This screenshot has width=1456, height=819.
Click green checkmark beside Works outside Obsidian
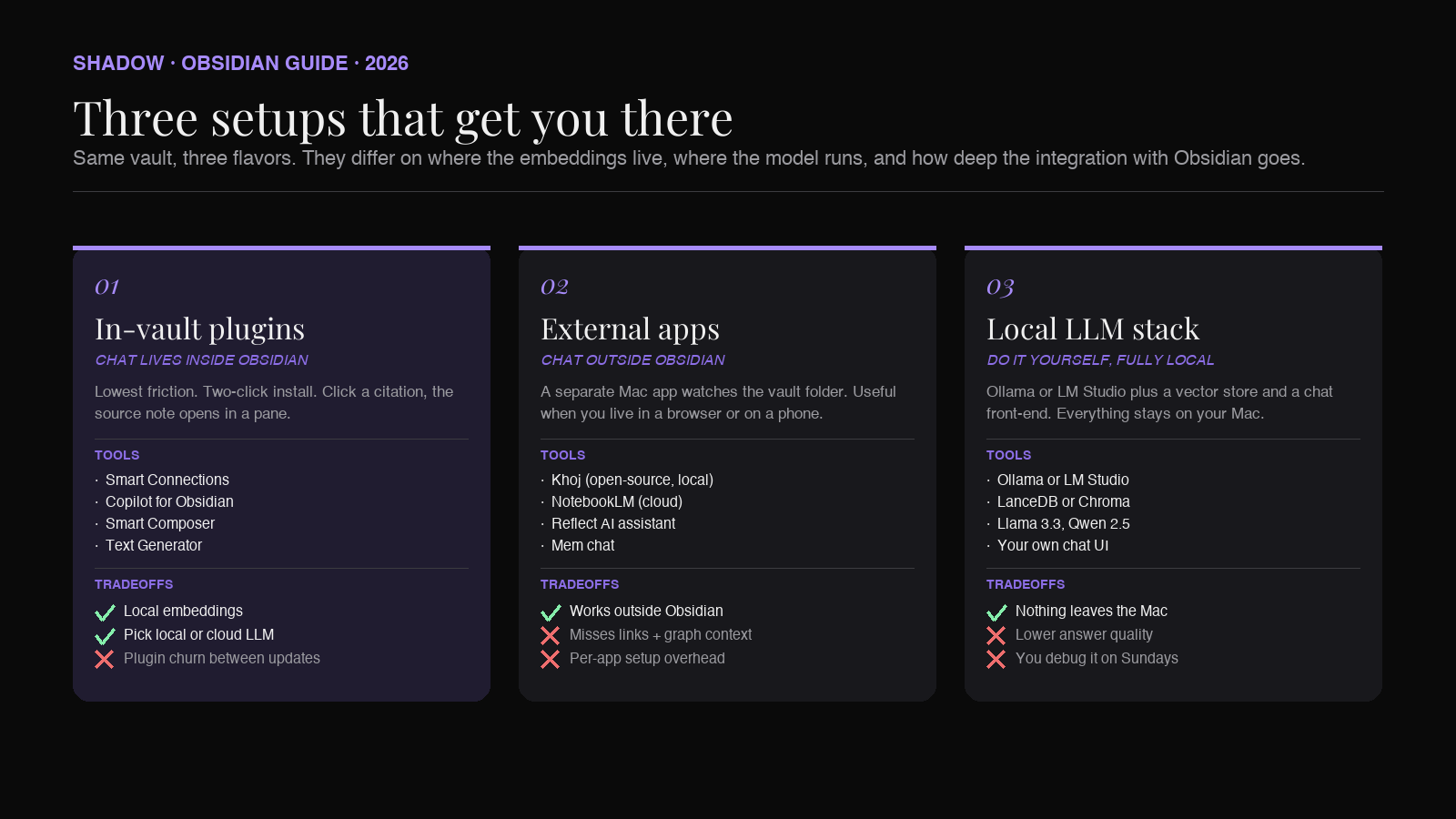(551, 612)
